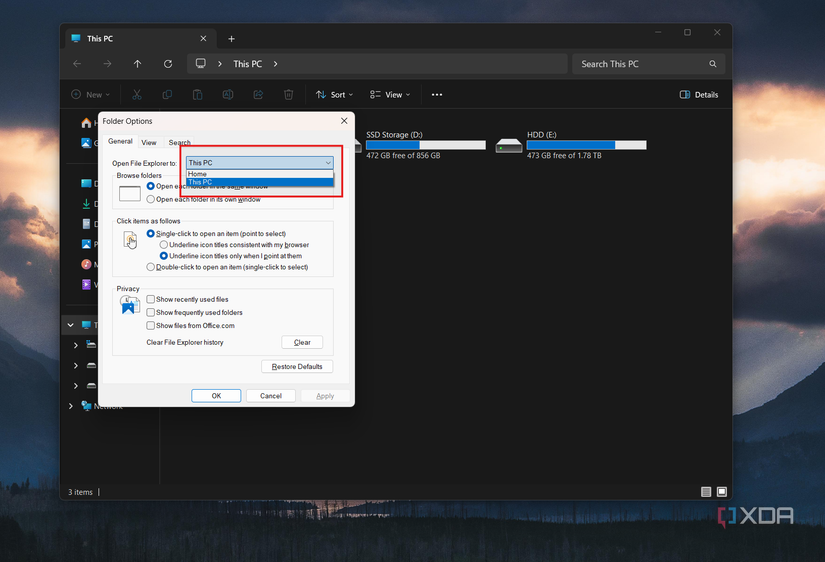Select Single-click to open an item
The image size is (825, 562).
[150, 233]
